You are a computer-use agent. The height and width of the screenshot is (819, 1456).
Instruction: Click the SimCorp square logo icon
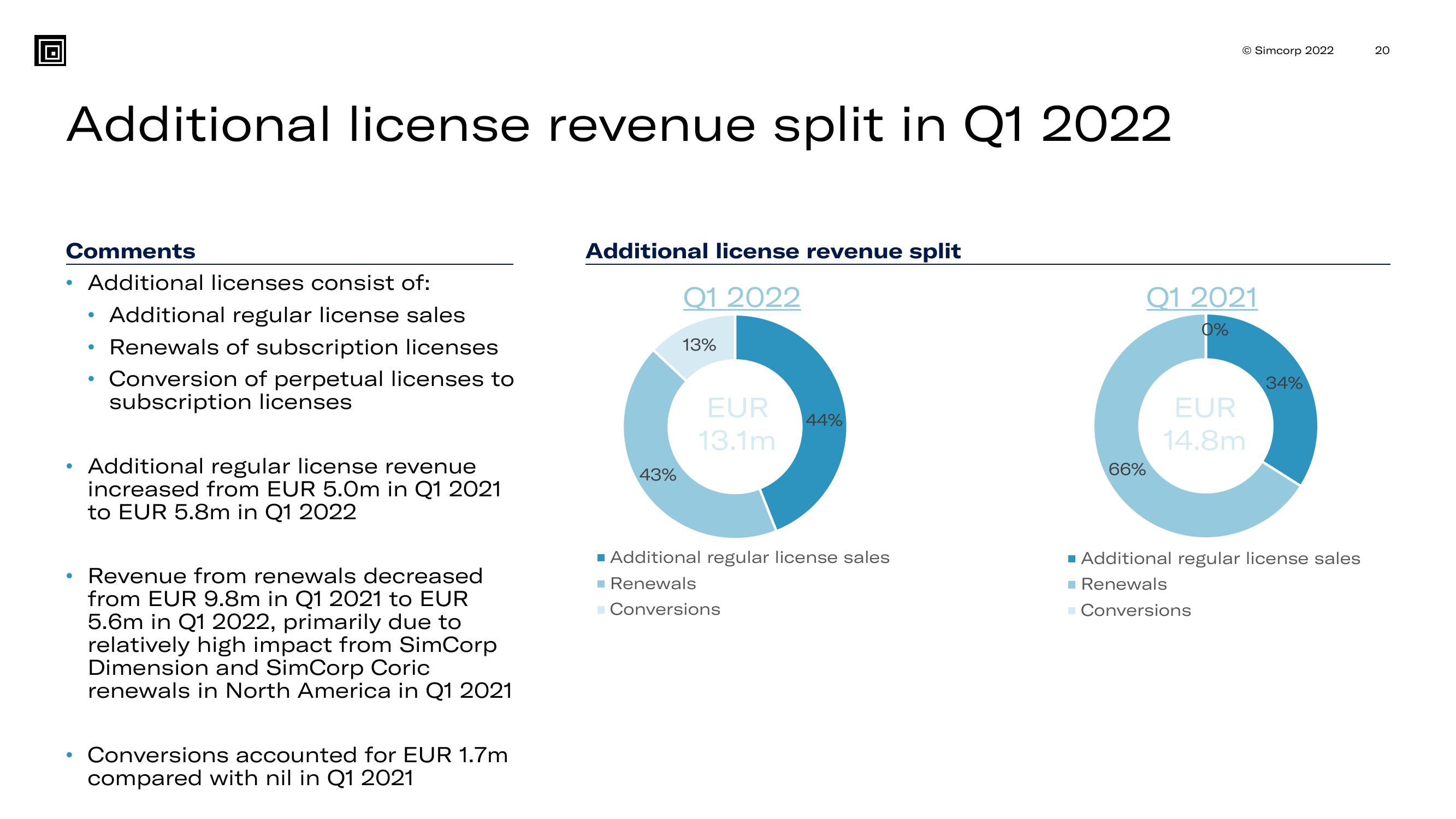(x=50, y=50)
